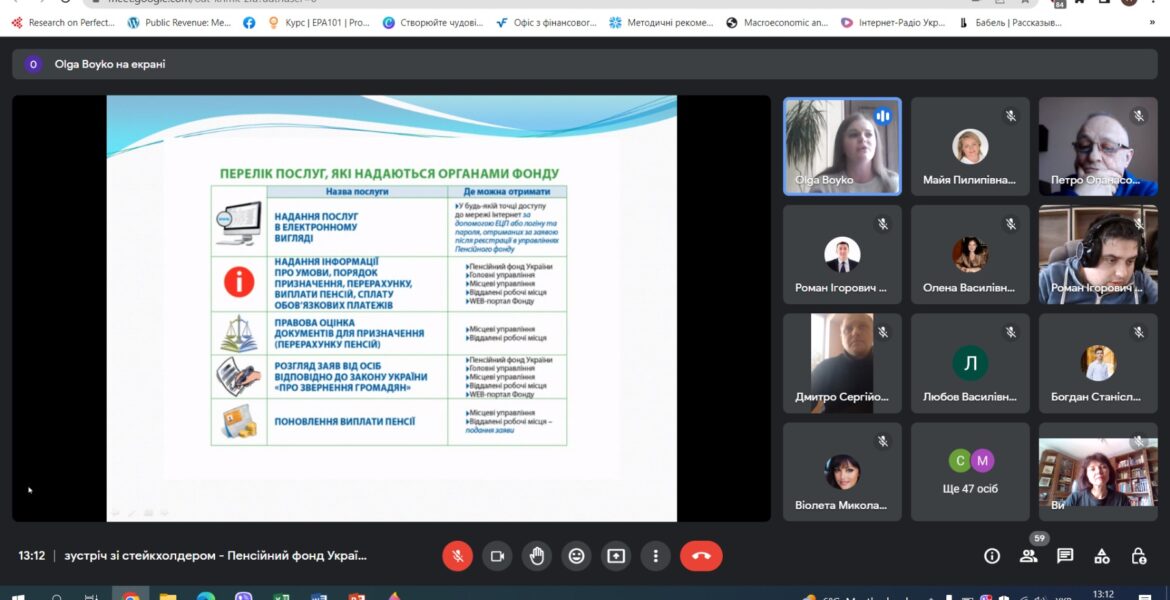Click the muted mic icon on the Віолета Микола... tile
Viewport: 1170px width, 600px height.
(x=883, y=441)
